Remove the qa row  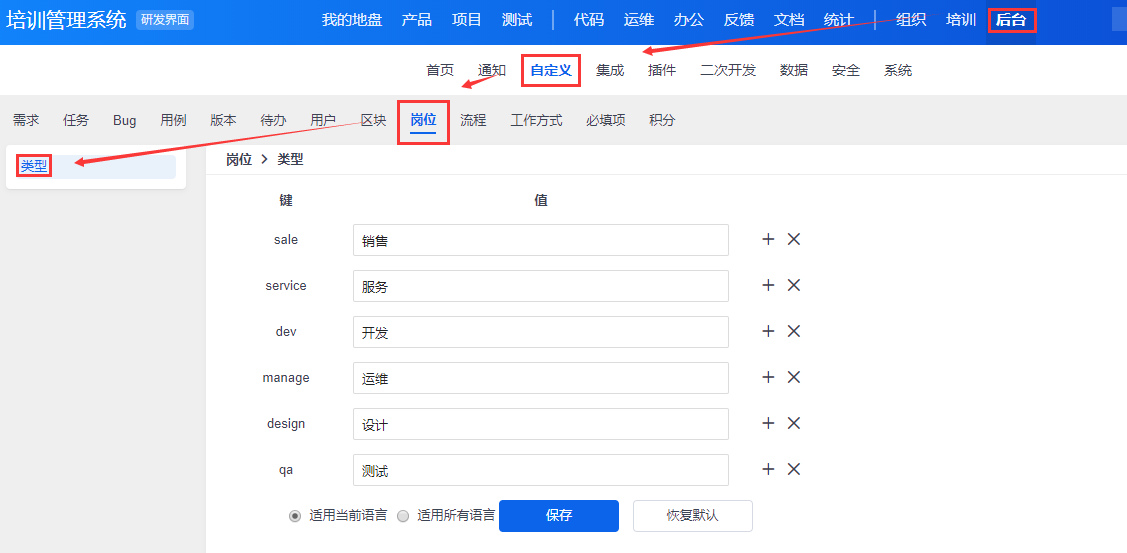tap(794, 470)
